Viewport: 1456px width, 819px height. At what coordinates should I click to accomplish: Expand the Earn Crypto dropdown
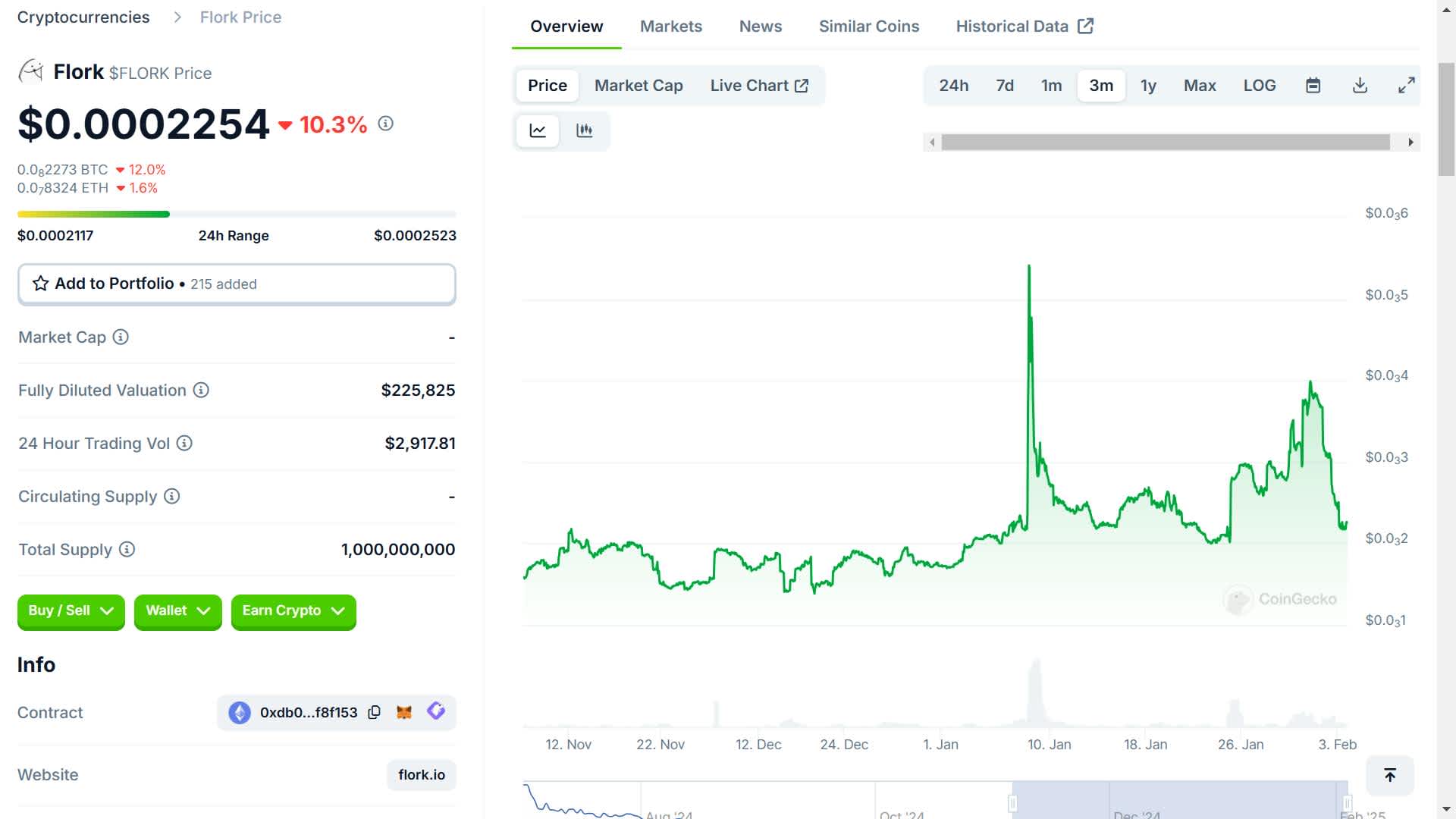(293, 611)
